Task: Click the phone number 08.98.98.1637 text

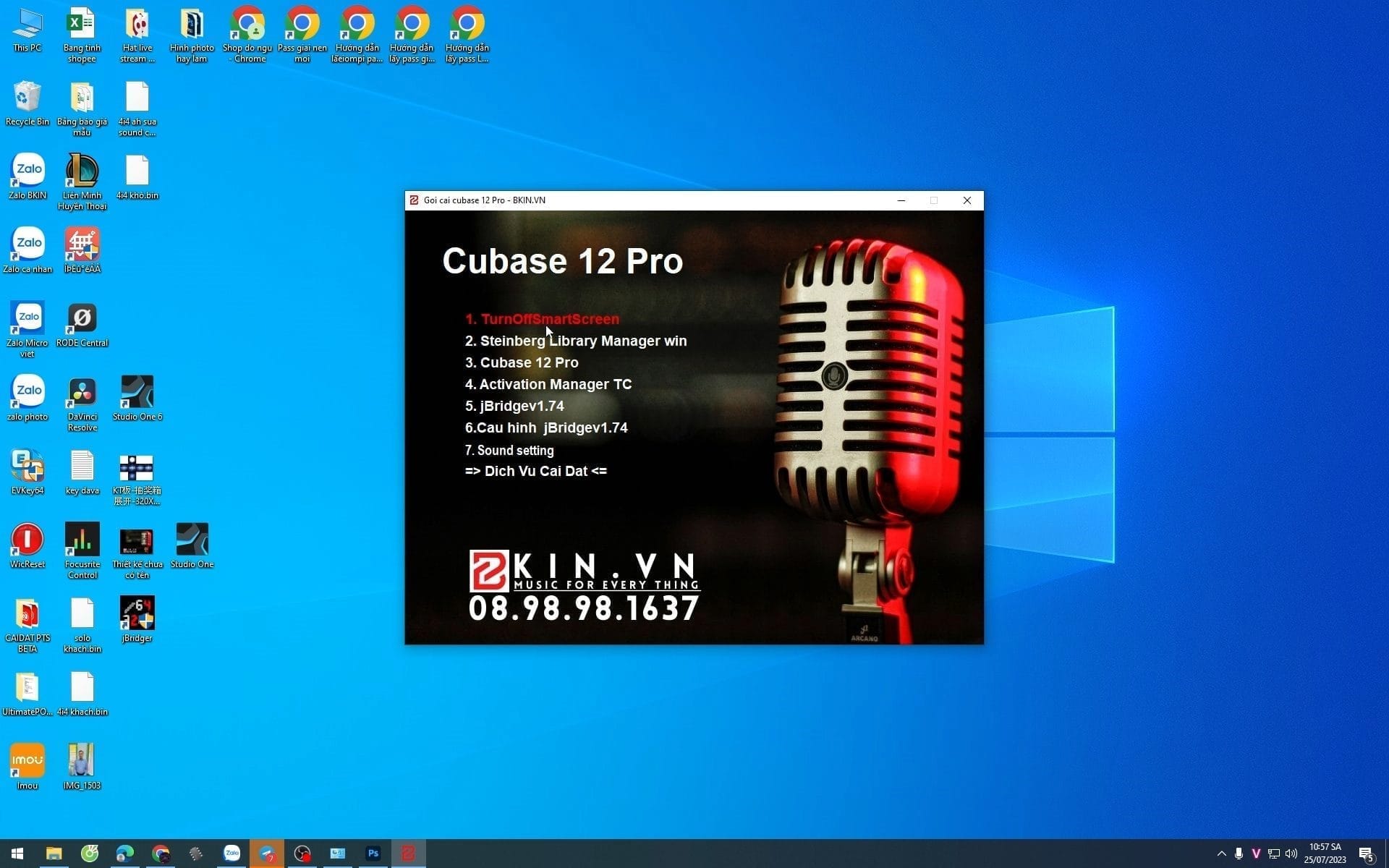Action: 584,608
